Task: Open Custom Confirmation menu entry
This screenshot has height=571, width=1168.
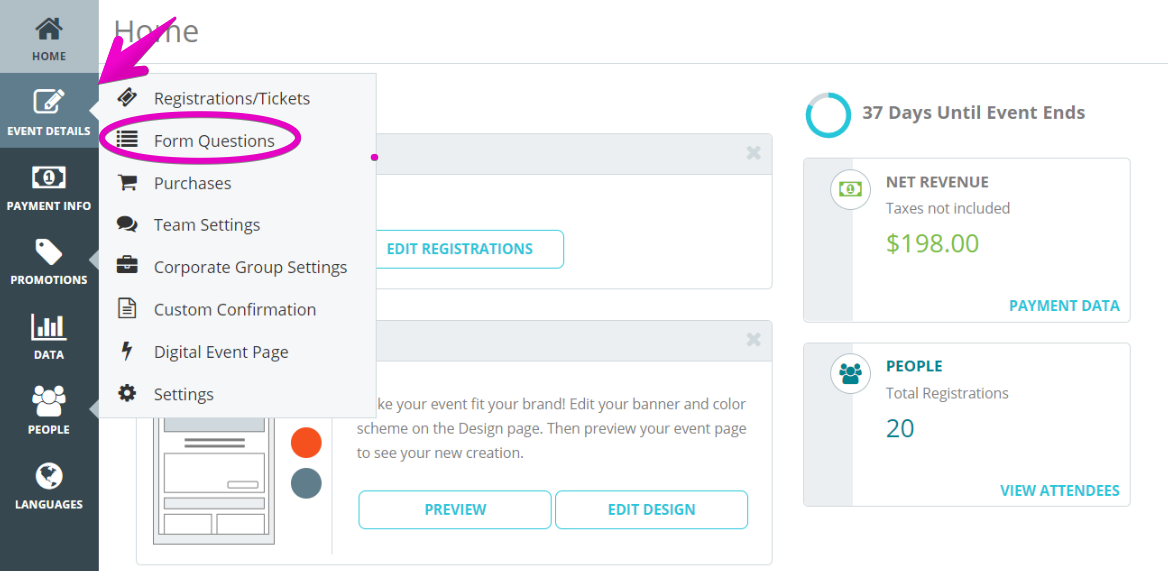Action: (237, 309)
